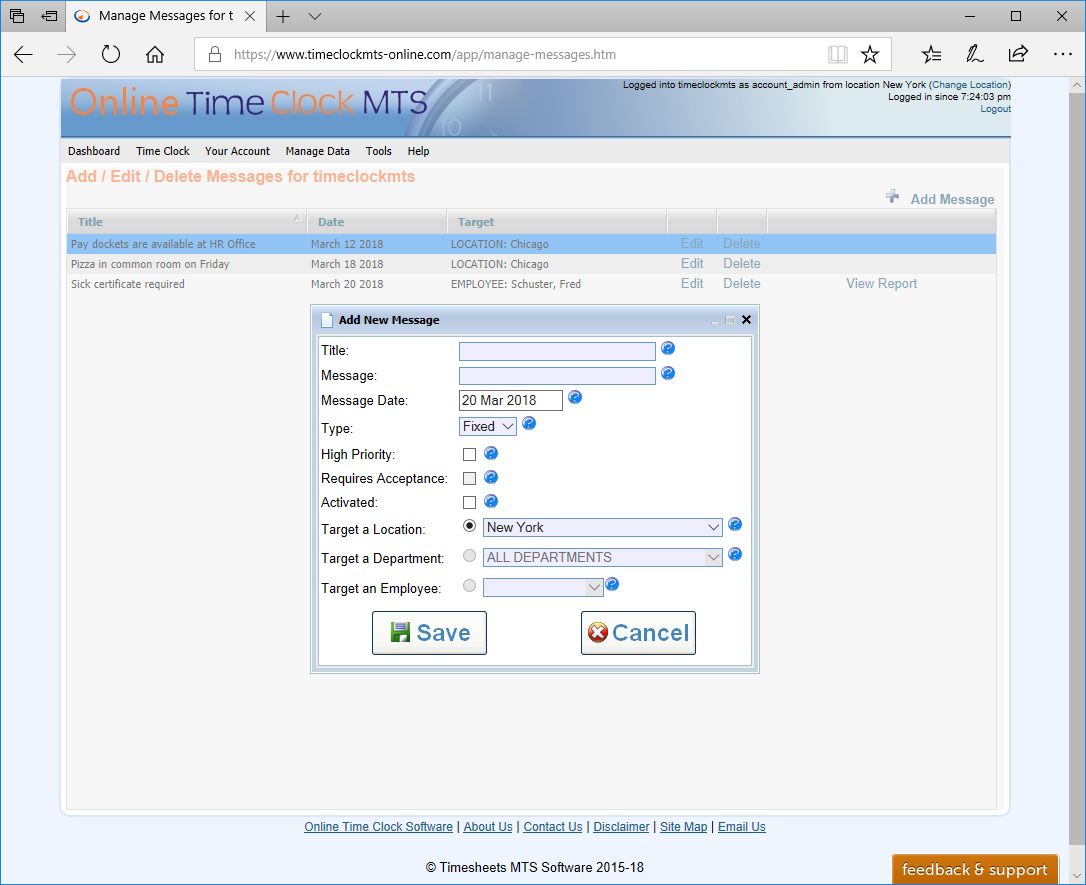
Task: Add page to favorites with star icon
Action: point(870,54)
